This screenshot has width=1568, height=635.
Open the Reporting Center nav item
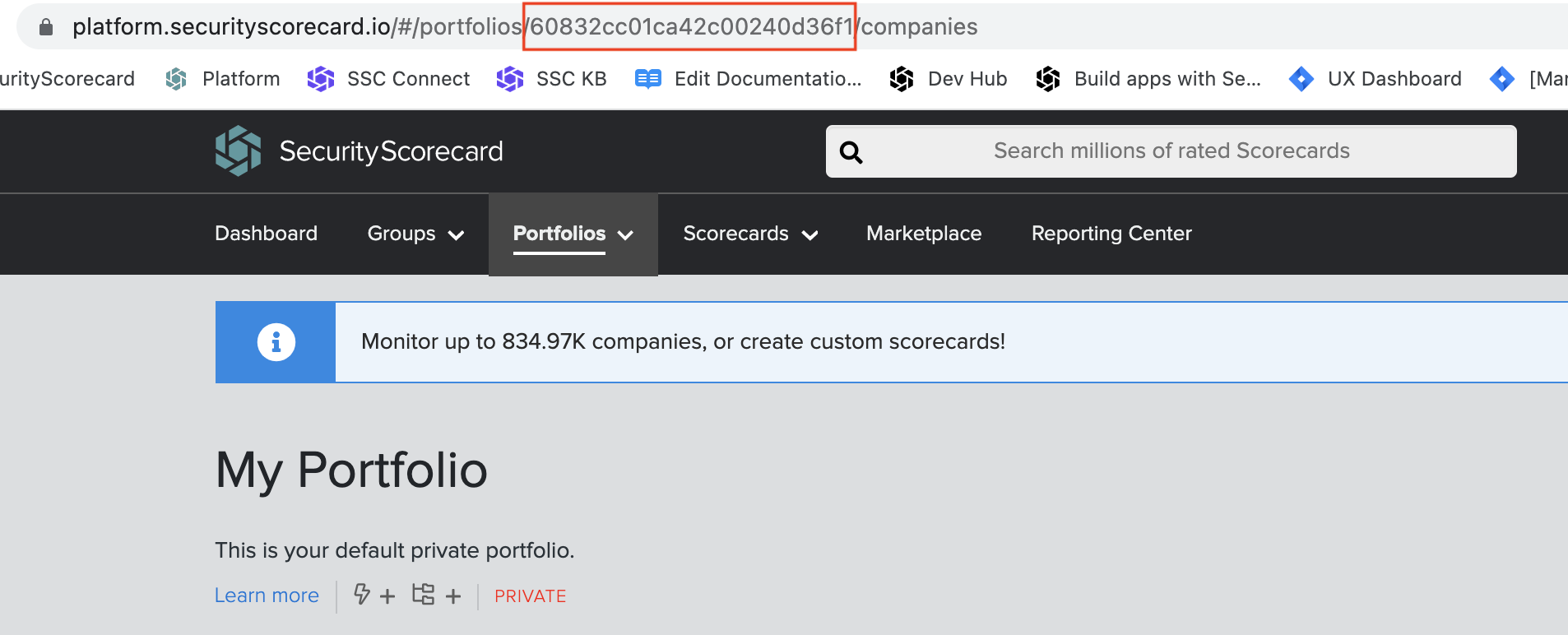(1111, 234)
